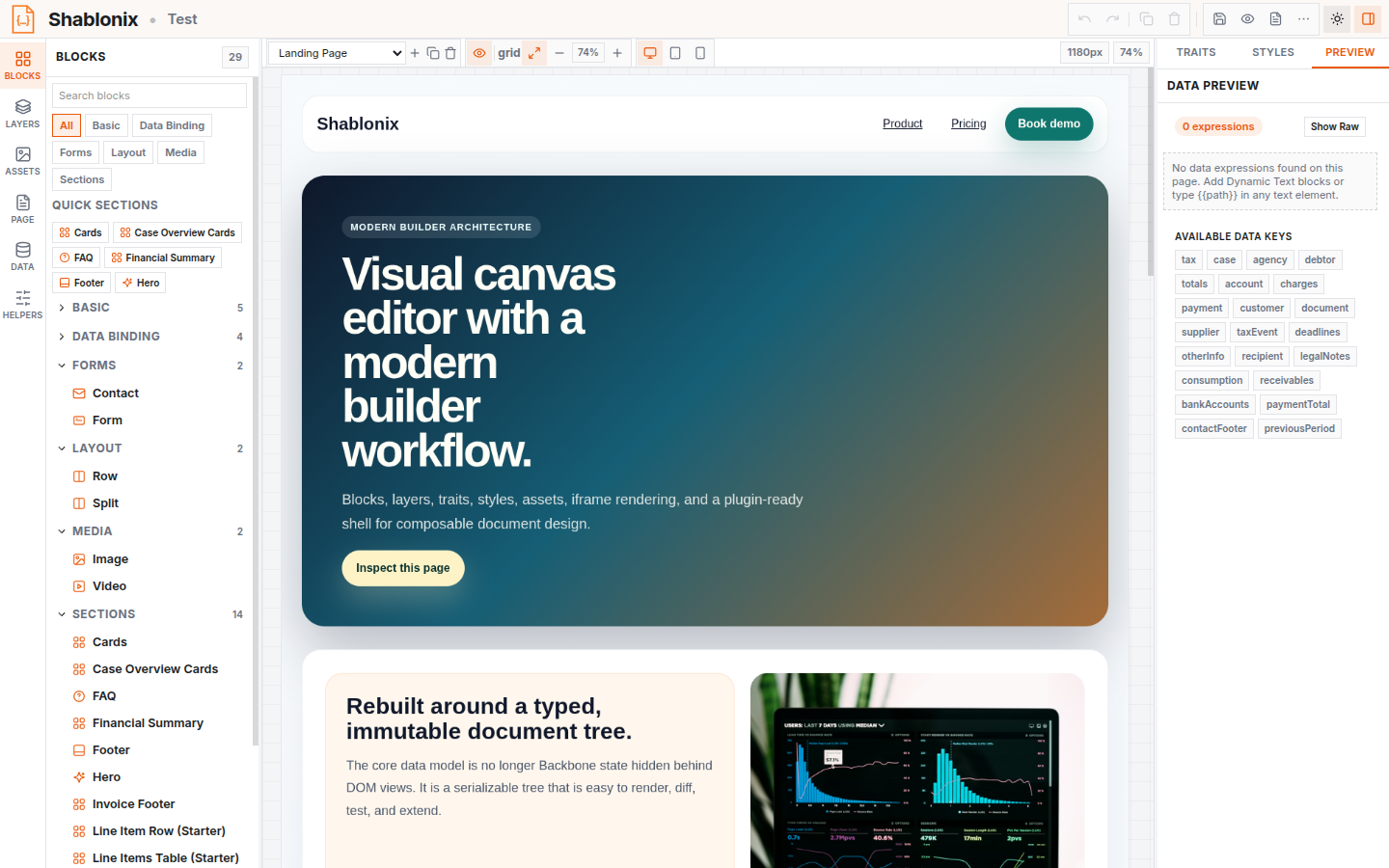Click the Show Raw button in Data Preview
The width and height of the screenshot is (1389, 868).
[1334, 126]
